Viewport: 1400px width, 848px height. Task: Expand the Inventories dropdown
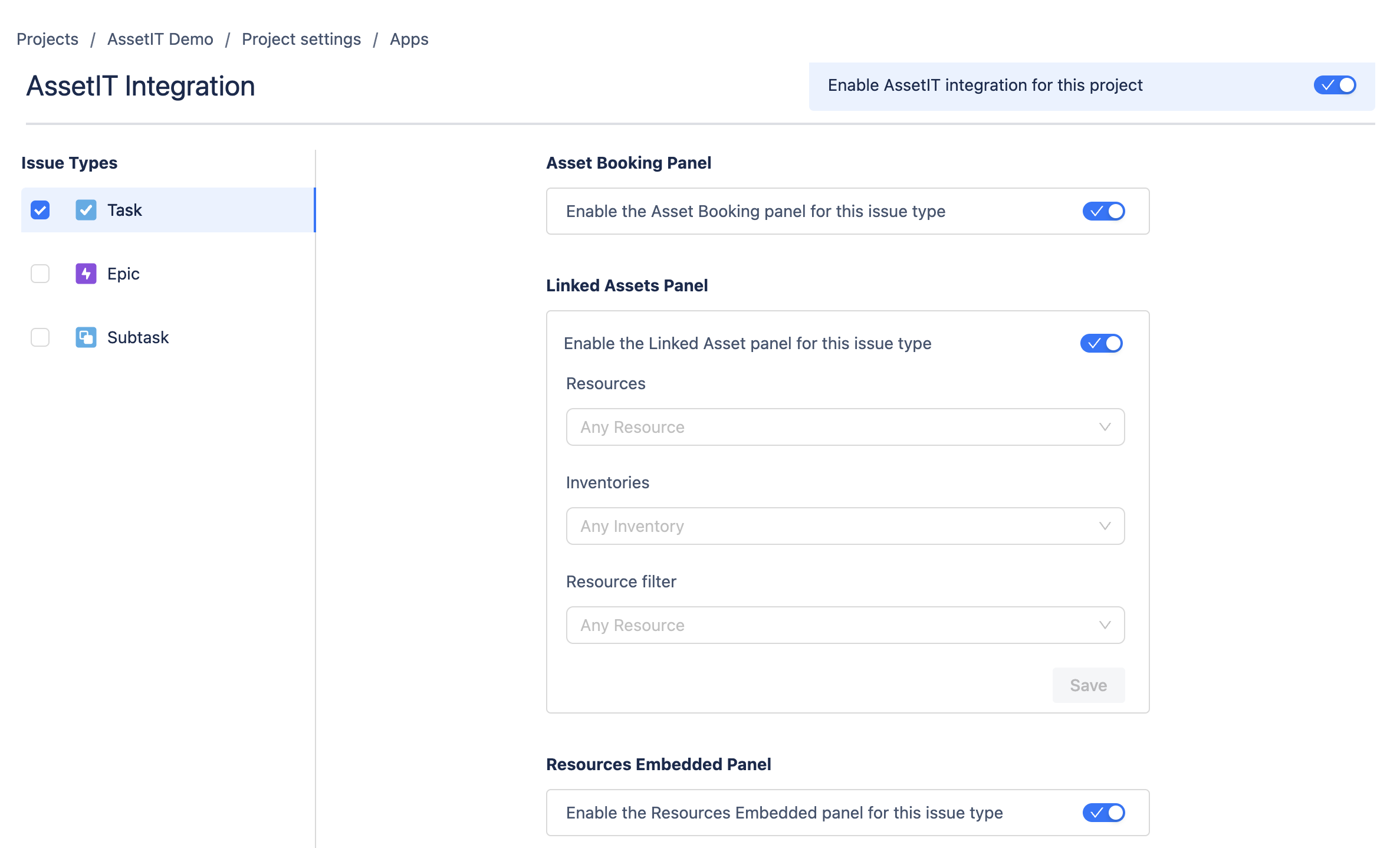[x=845, y=525]
